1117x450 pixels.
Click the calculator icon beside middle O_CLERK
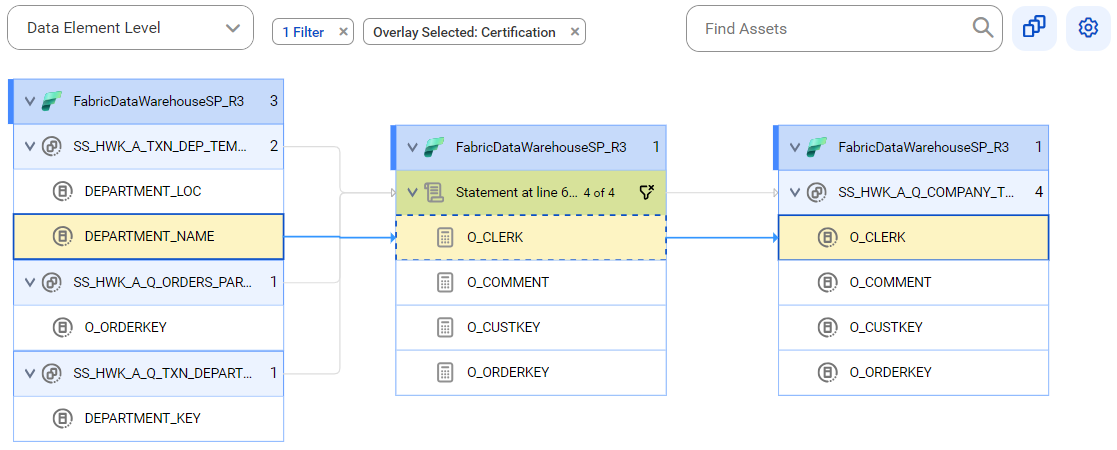pos(445,238)
